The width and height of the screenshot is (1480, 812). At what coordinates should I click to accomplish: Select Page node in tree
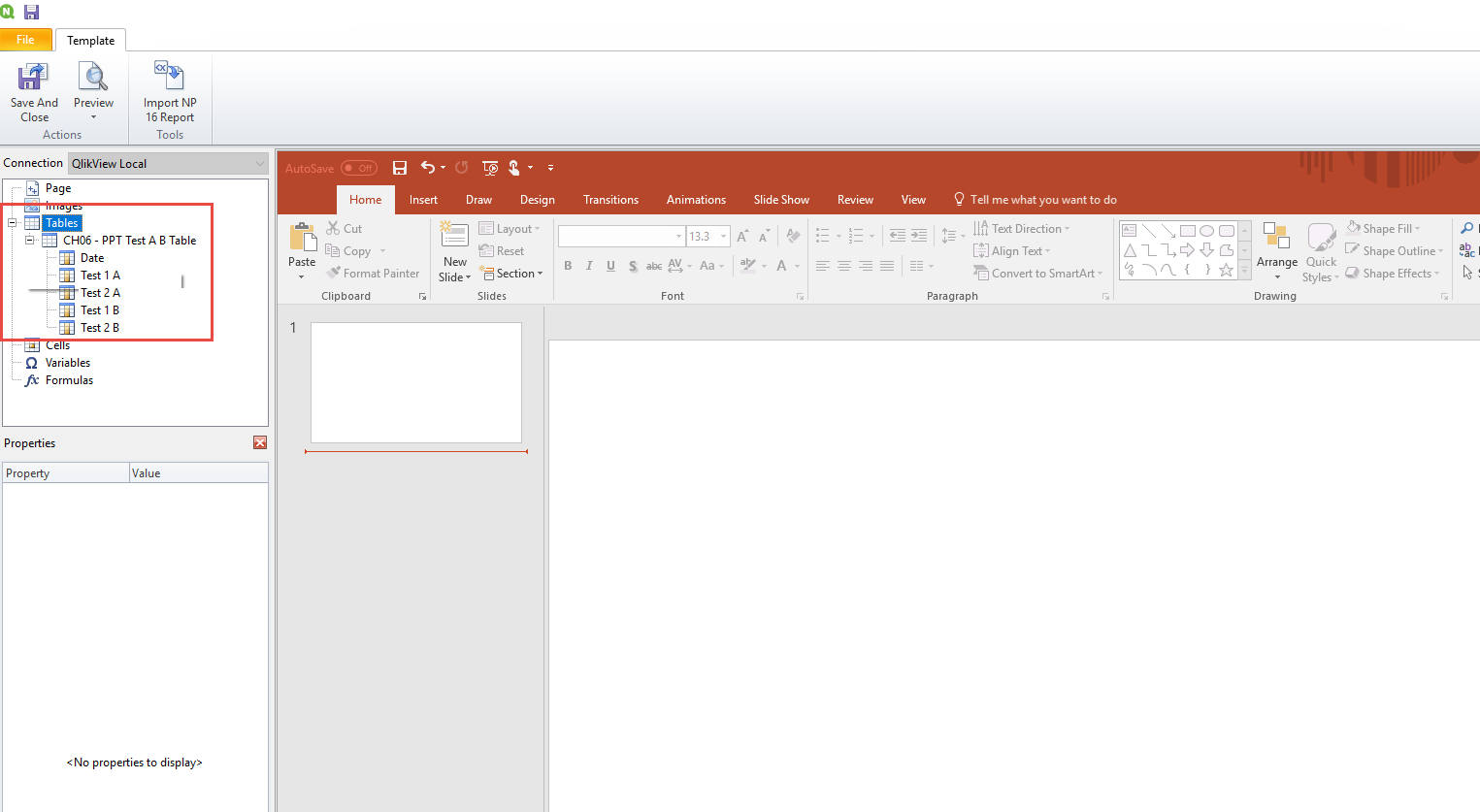[x=58, y=188]
